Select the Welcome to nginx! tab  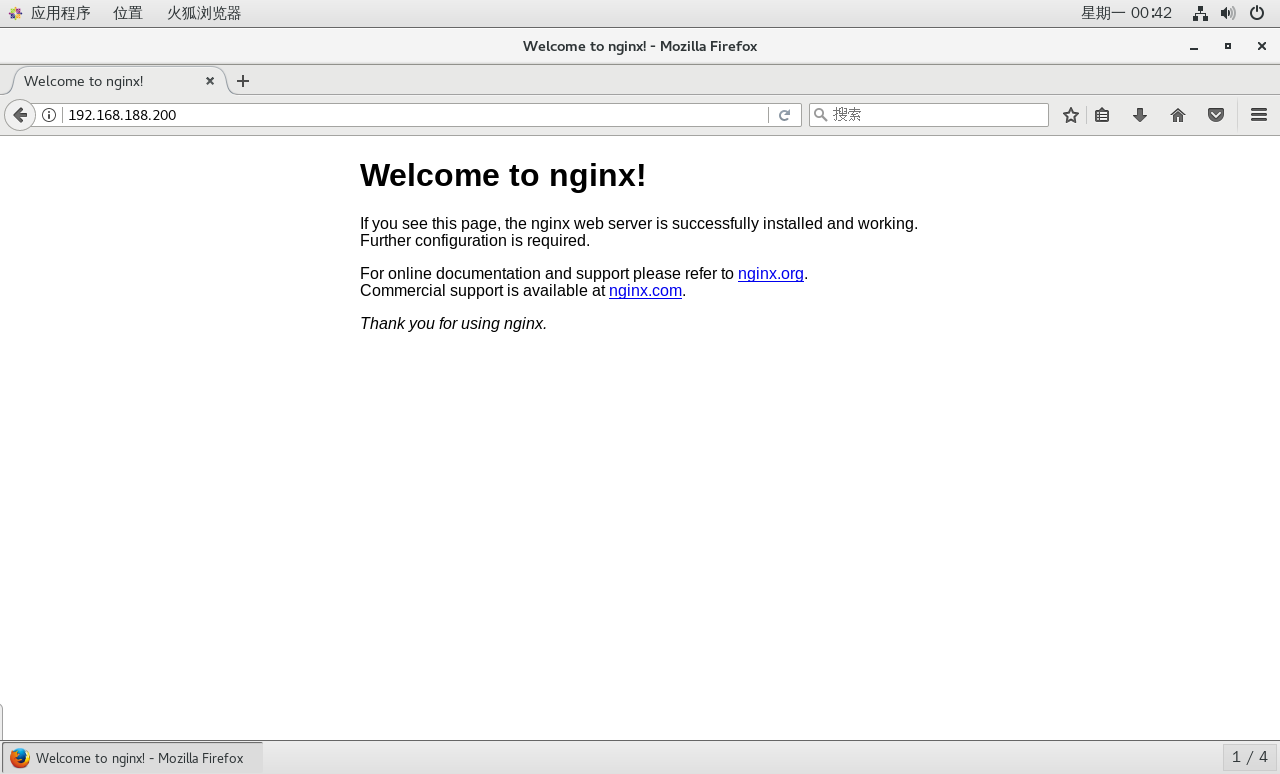pos(118,81)
